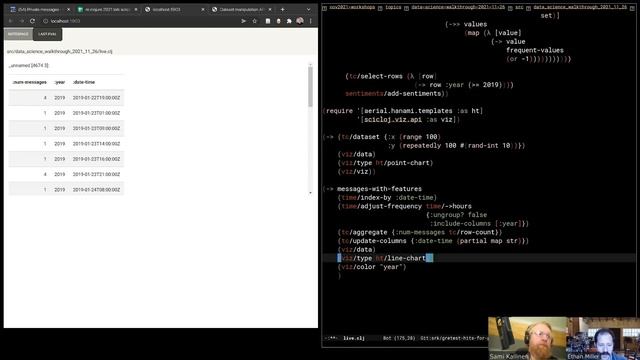Image resolution: width=640 pixels, height=360 pixels.
Task: Click 'time/index-by :date-time' code line
Action: pyautogui.click(x=387, y=198)
